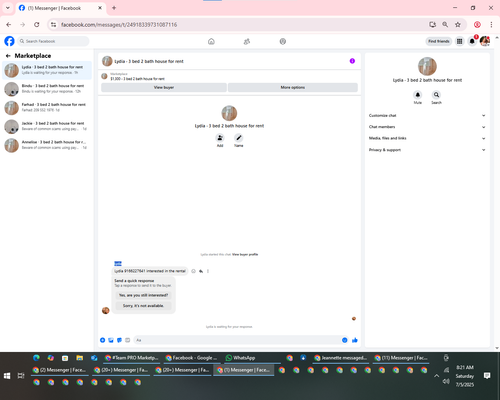Open the Friends icon in top navigation
This screenshot has width=500, height=400.
[x=247, y=41]
